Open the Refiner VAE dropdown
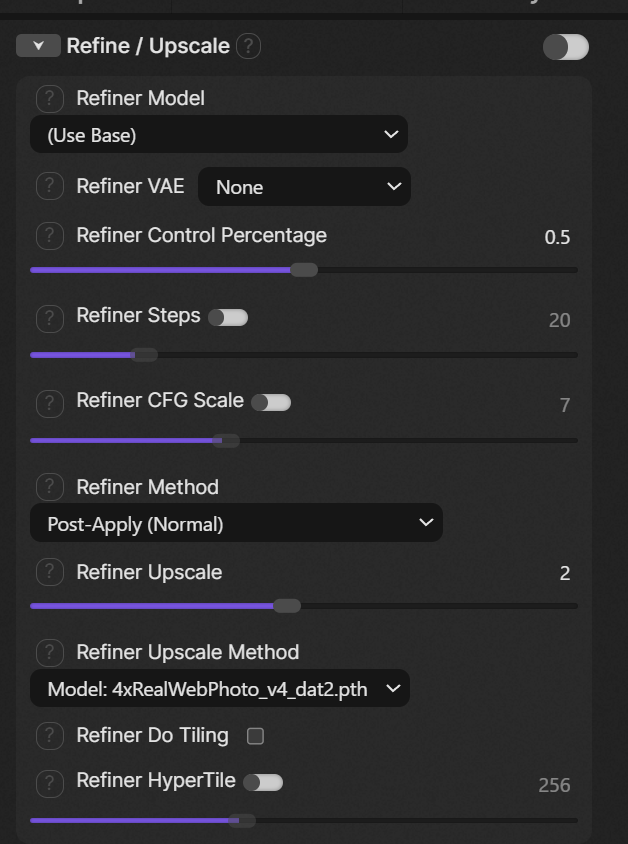This screenshot has height=844, width=628. [x=304, y=187]
